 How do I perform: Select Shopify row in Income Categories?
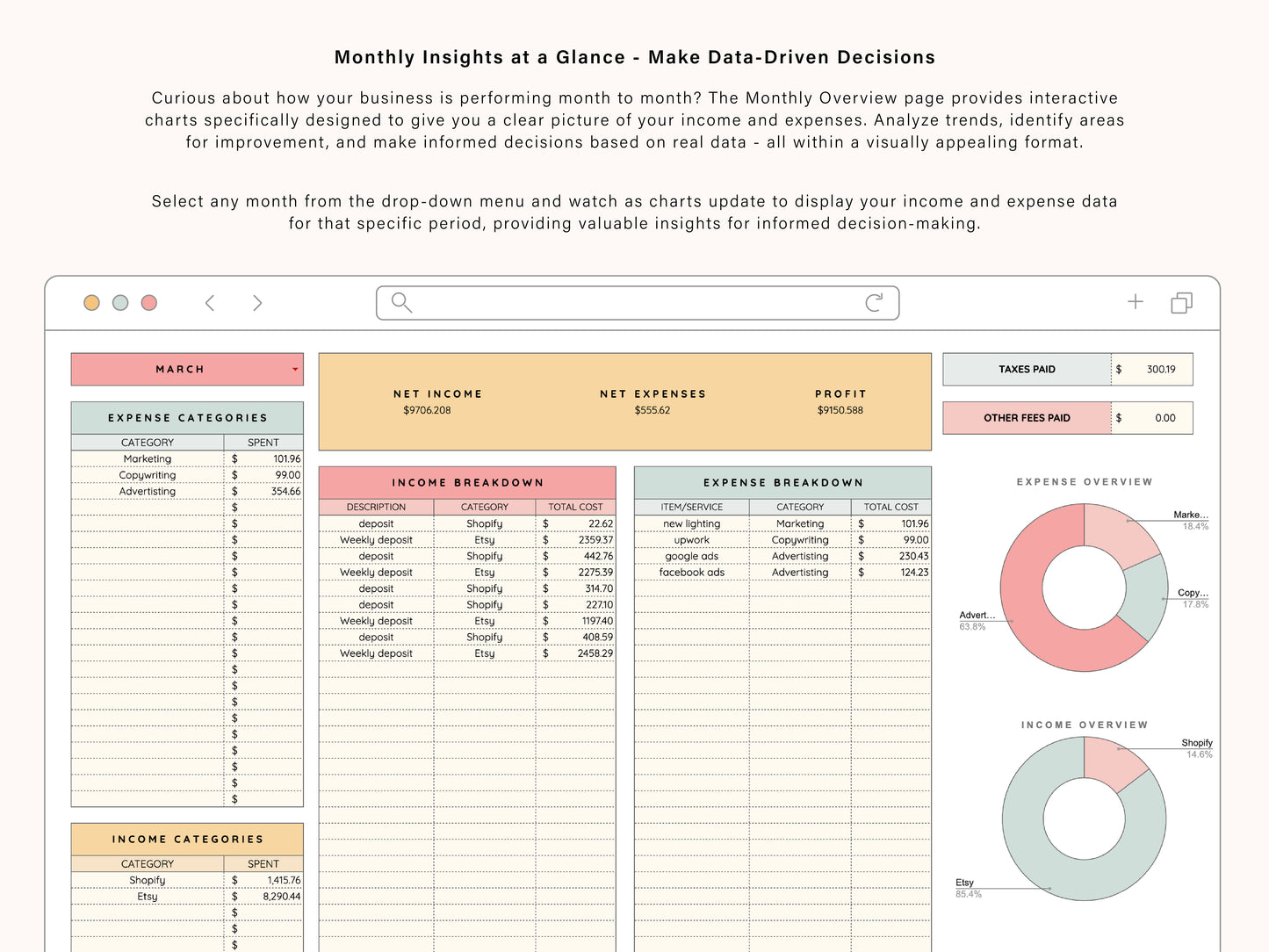click(x=148, y=880)
